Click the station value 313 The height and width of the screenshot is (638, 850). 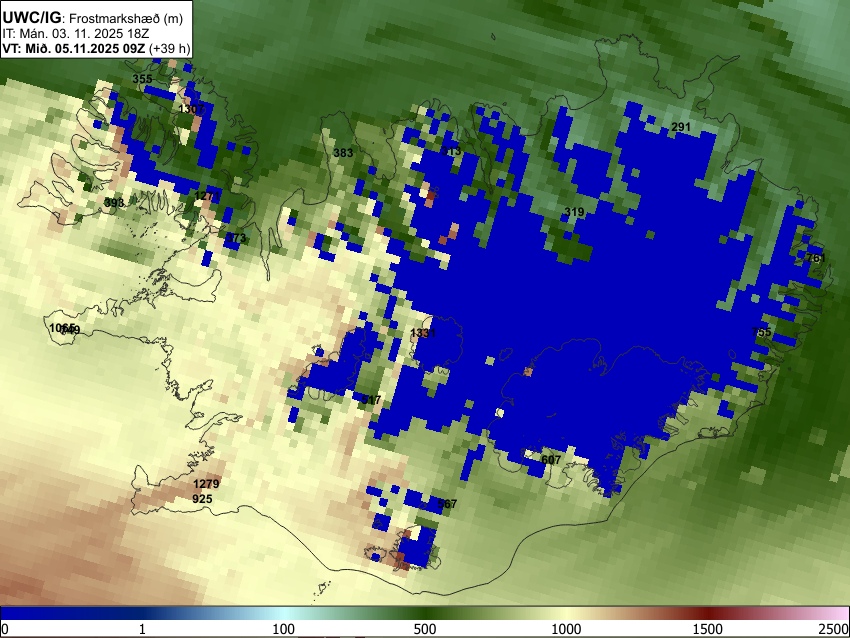(452, 151)
